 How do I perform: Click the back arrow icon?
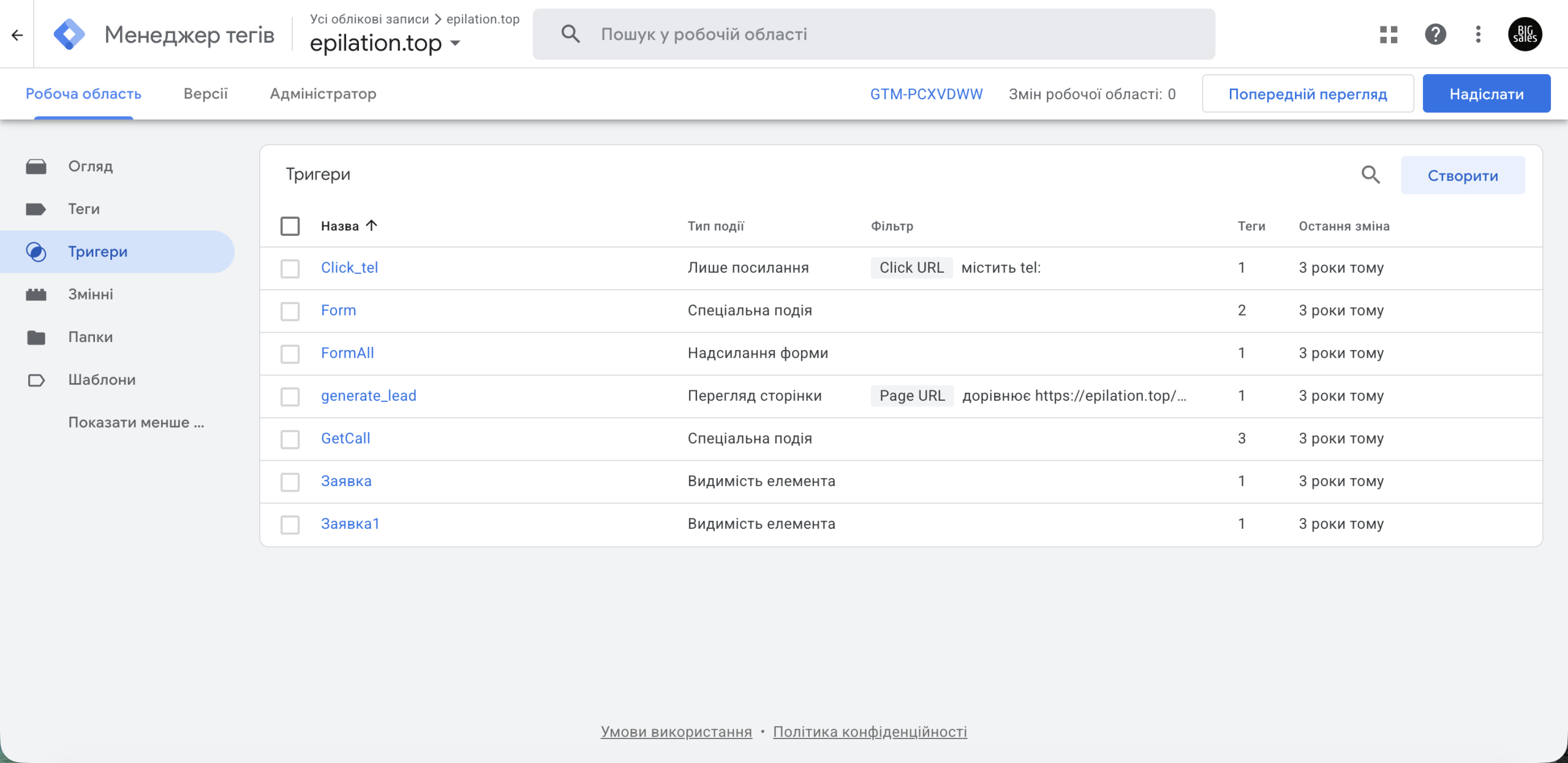tap(17, 35)
